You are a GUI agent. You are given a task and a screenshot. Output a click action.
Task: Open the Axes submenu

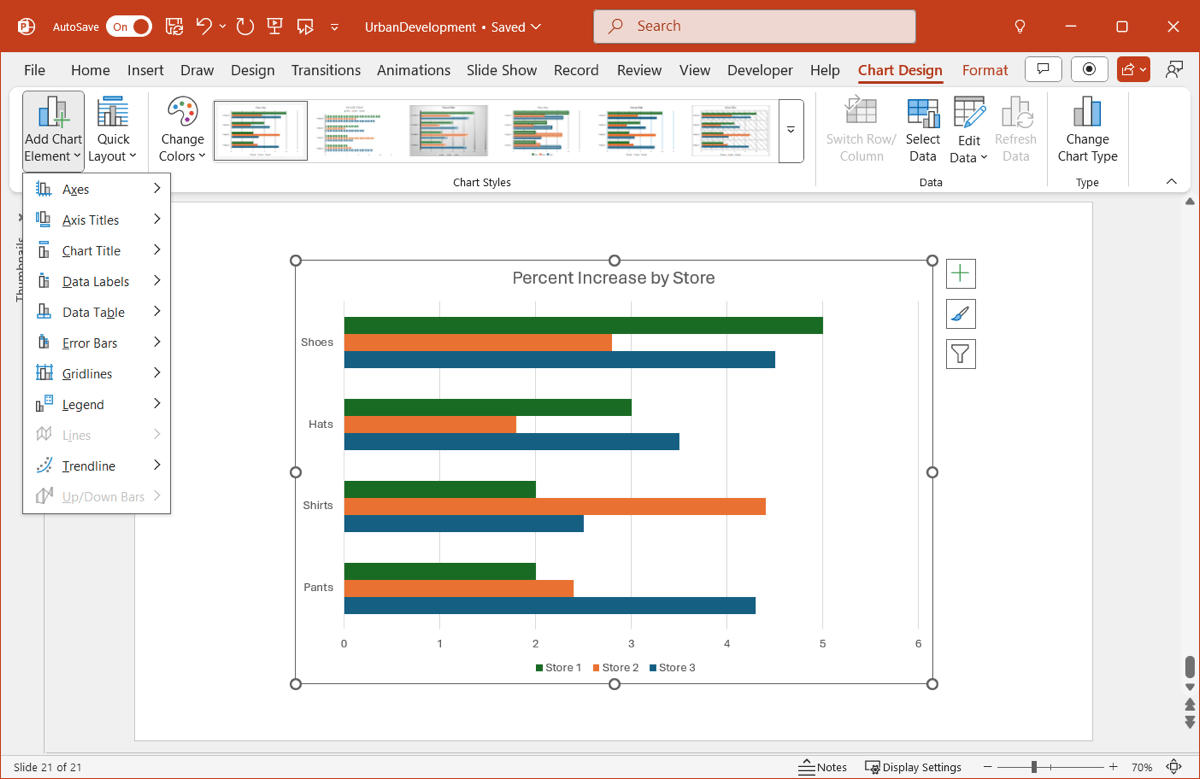click(x=97, y=189)
